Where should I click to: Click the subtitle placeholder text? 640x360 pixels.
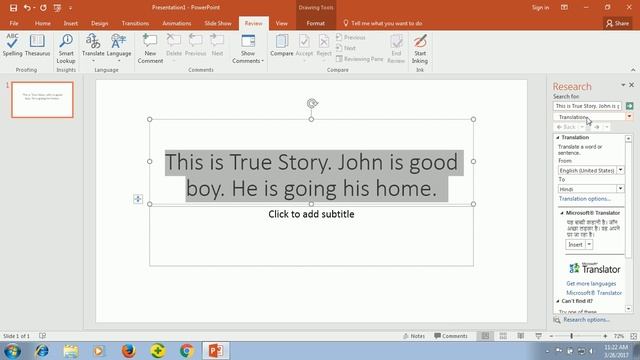click(311, 214)
